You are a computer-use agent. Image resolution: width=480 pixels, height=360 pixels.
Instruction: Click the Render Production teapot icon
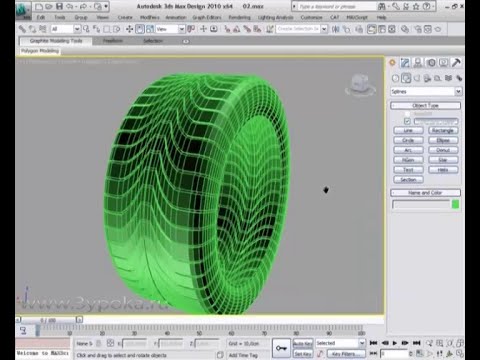coord(438,29)
